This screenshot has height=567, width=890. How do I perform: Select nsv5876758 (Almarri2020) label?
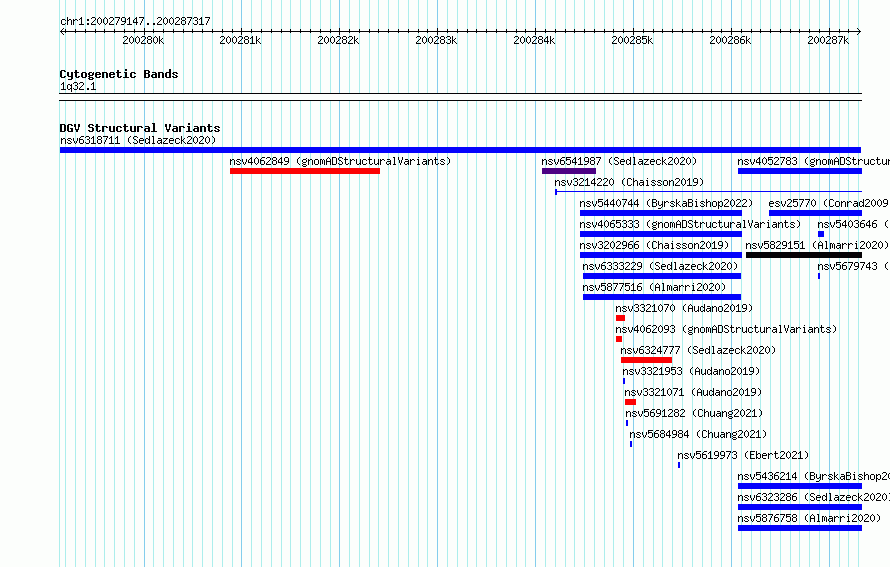pyautogui.click(x=809, y=518)
